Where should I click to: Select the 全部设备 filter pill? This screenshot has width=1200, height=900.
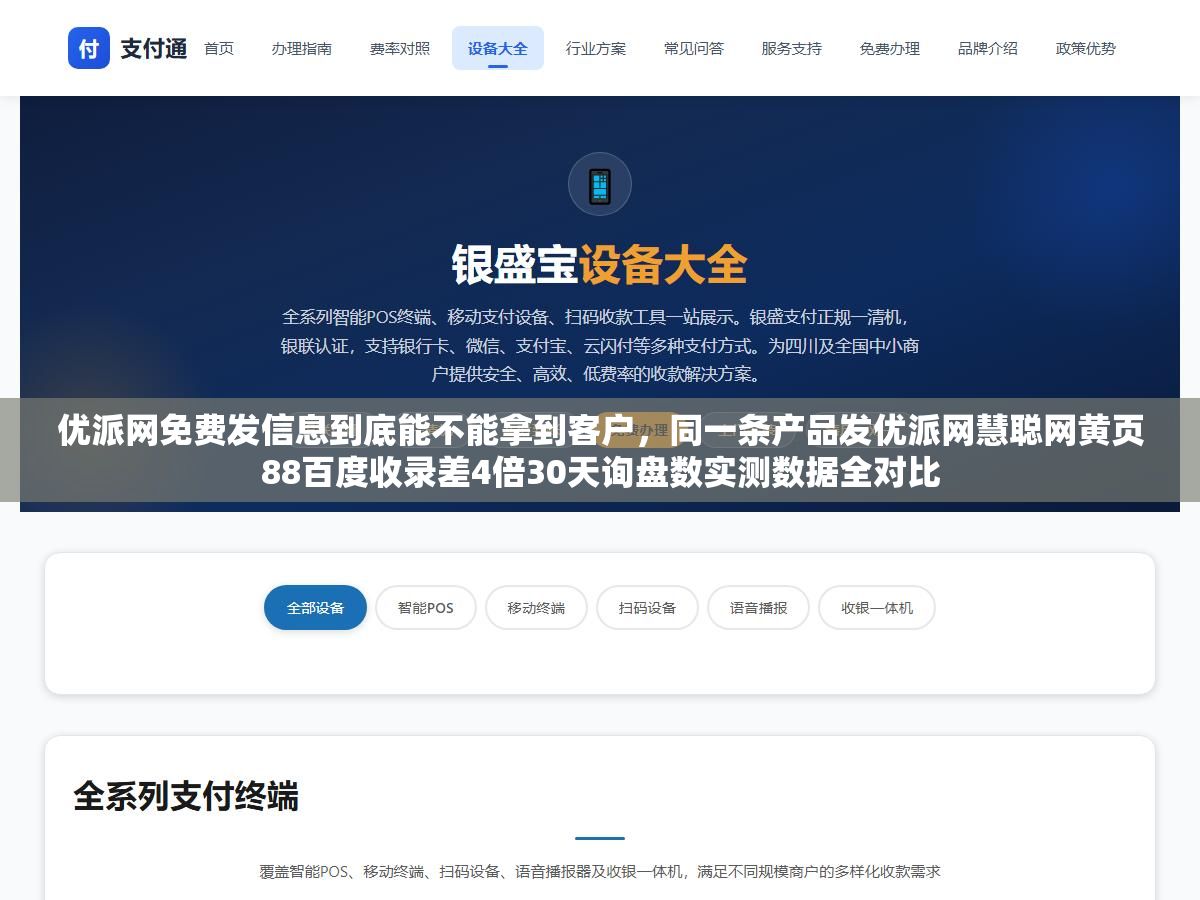tap(315, 607)
